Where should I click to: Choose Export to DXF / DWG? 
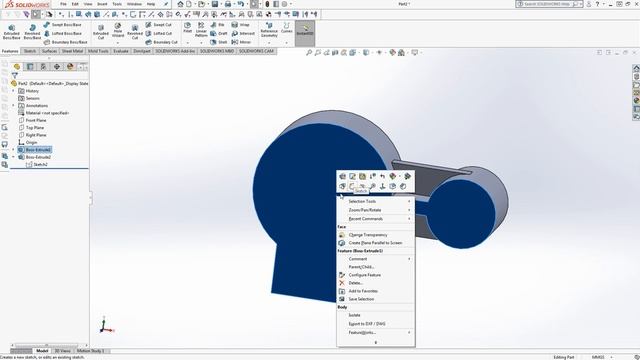tap(376, 324)
